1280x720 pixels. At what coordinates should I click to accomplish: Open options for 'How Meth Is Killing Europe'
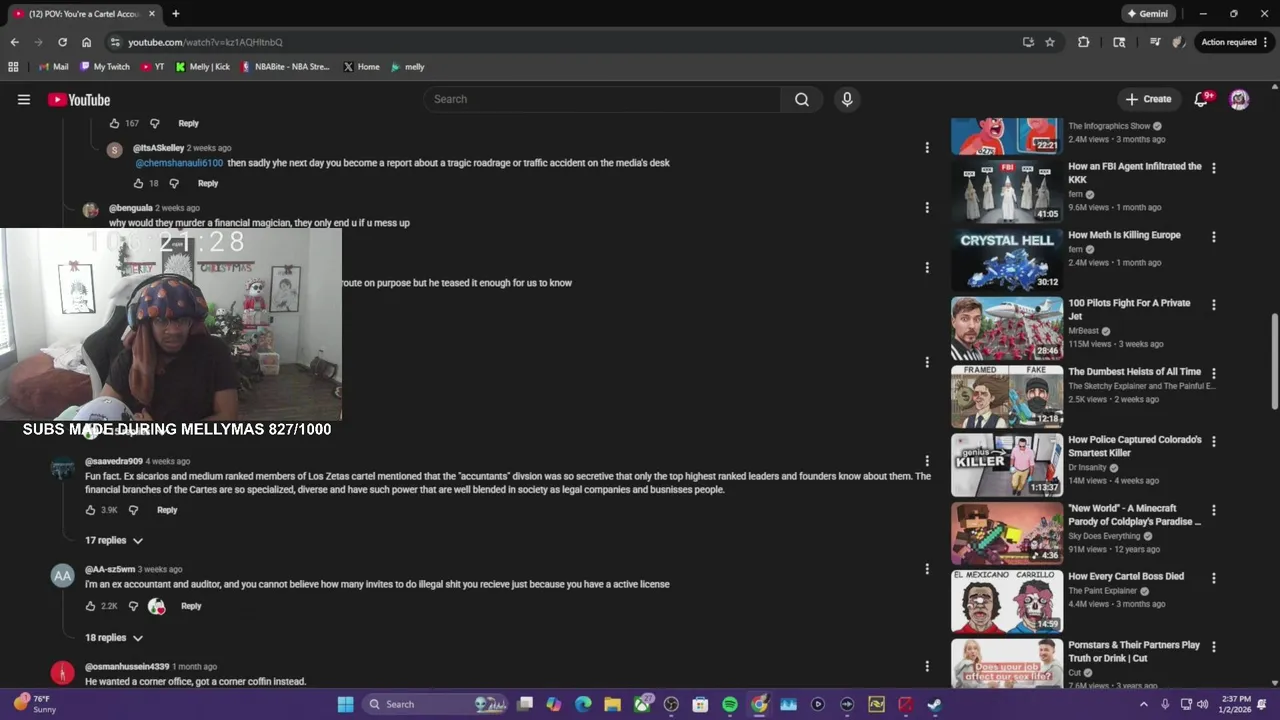pyautogui.click(x=1214, y=237)
